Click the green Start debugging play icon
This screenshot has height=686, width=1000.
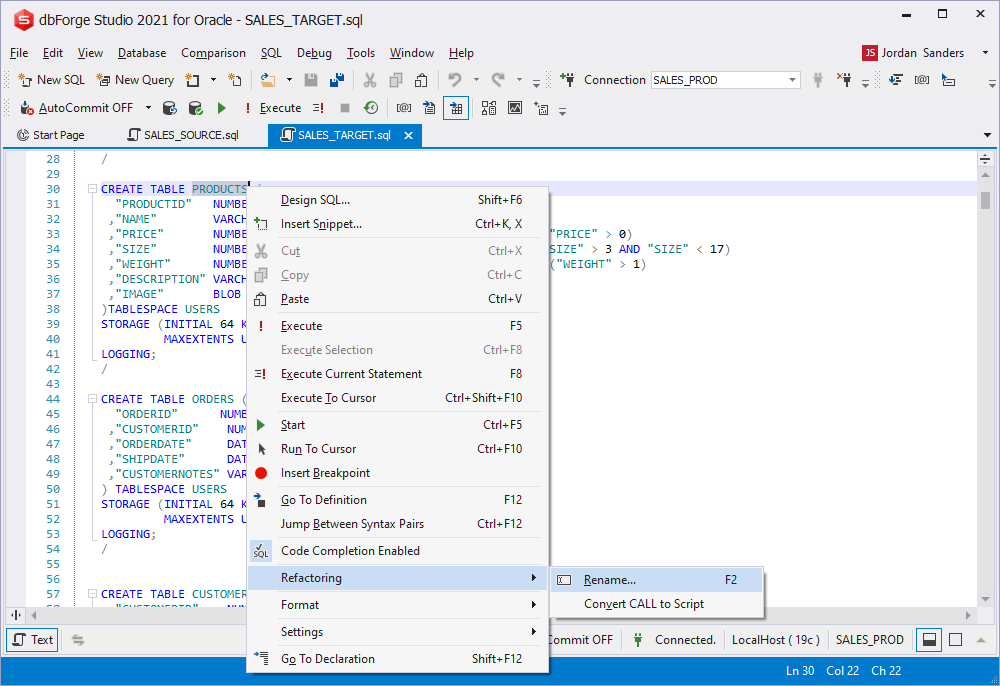[x=221, y=108]
